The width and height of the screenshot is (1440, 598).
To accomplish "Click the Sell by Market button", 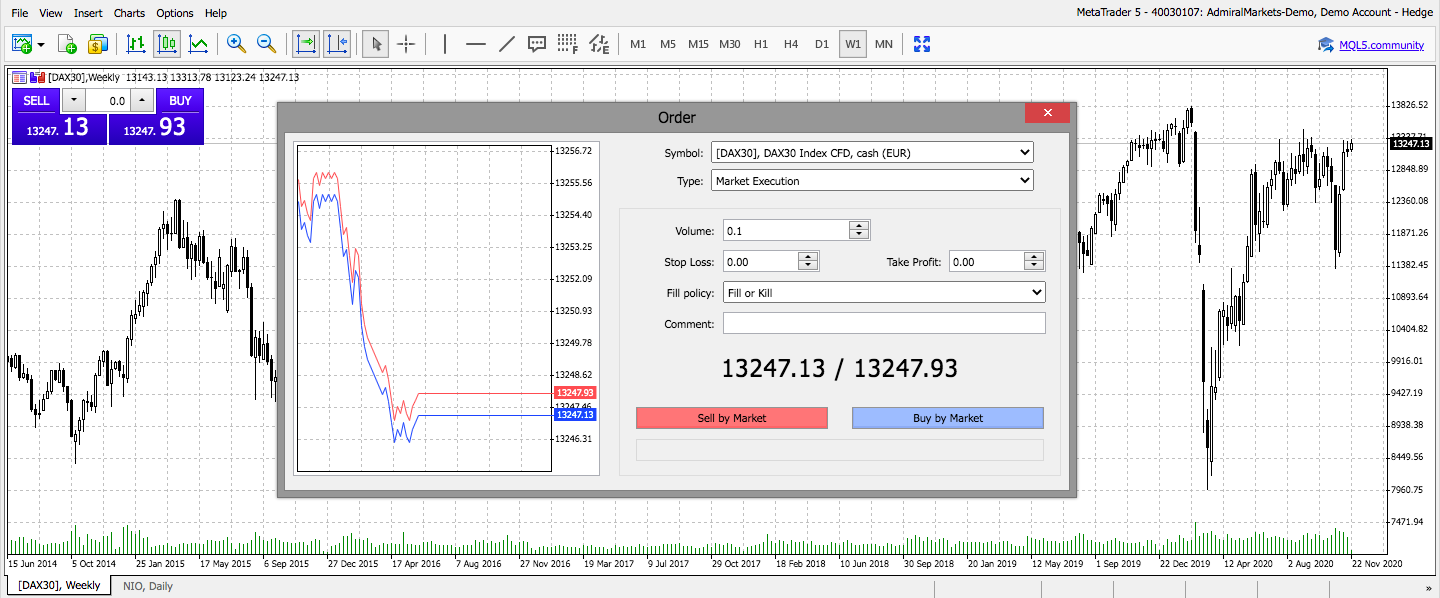I will point(732,418).
